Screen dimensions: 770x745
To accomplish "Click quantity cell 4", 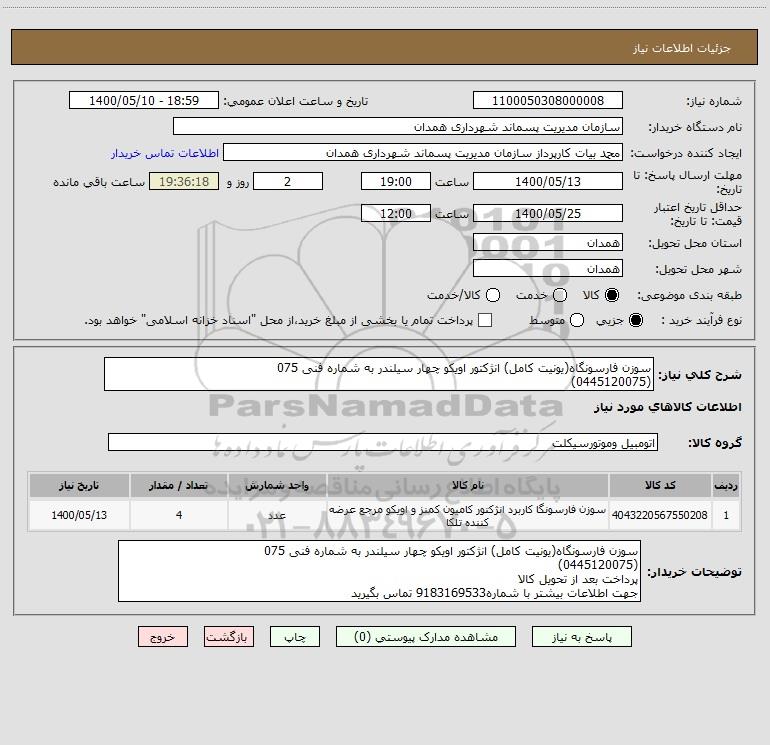I will tap(179, 515).
